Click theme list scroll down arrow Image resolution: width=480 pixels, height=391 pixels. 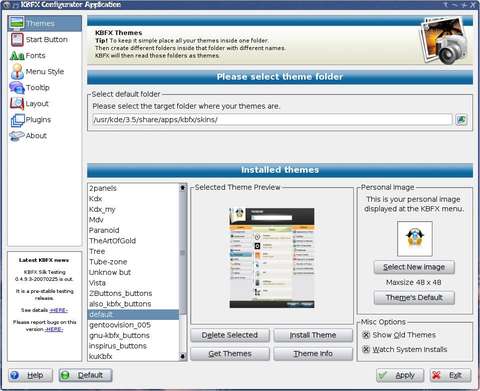pyautogui.click(x=182, y=356)
